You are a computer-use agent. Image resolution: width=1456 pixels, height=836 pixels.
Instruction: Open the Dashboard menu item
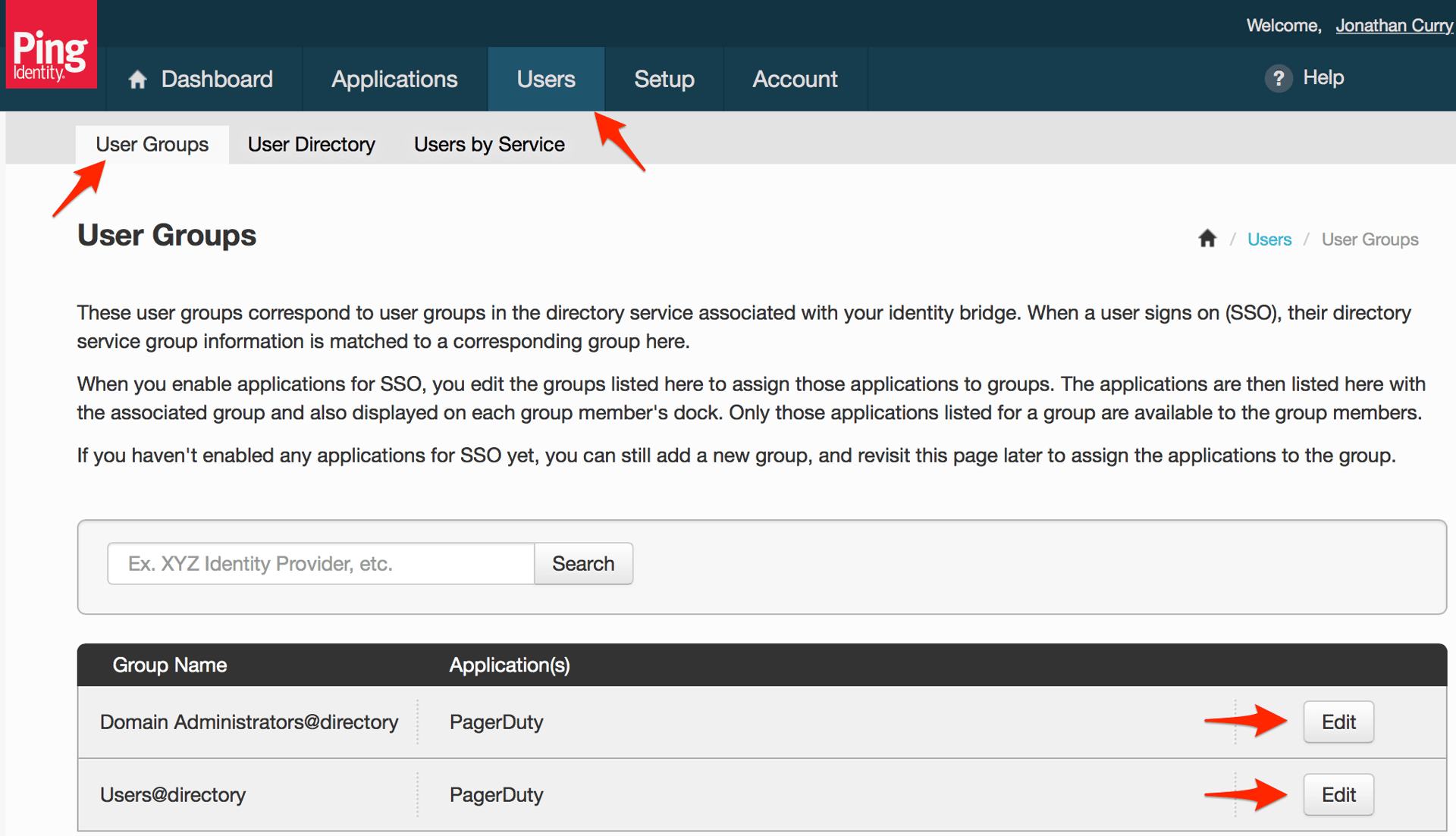[216, 80]
